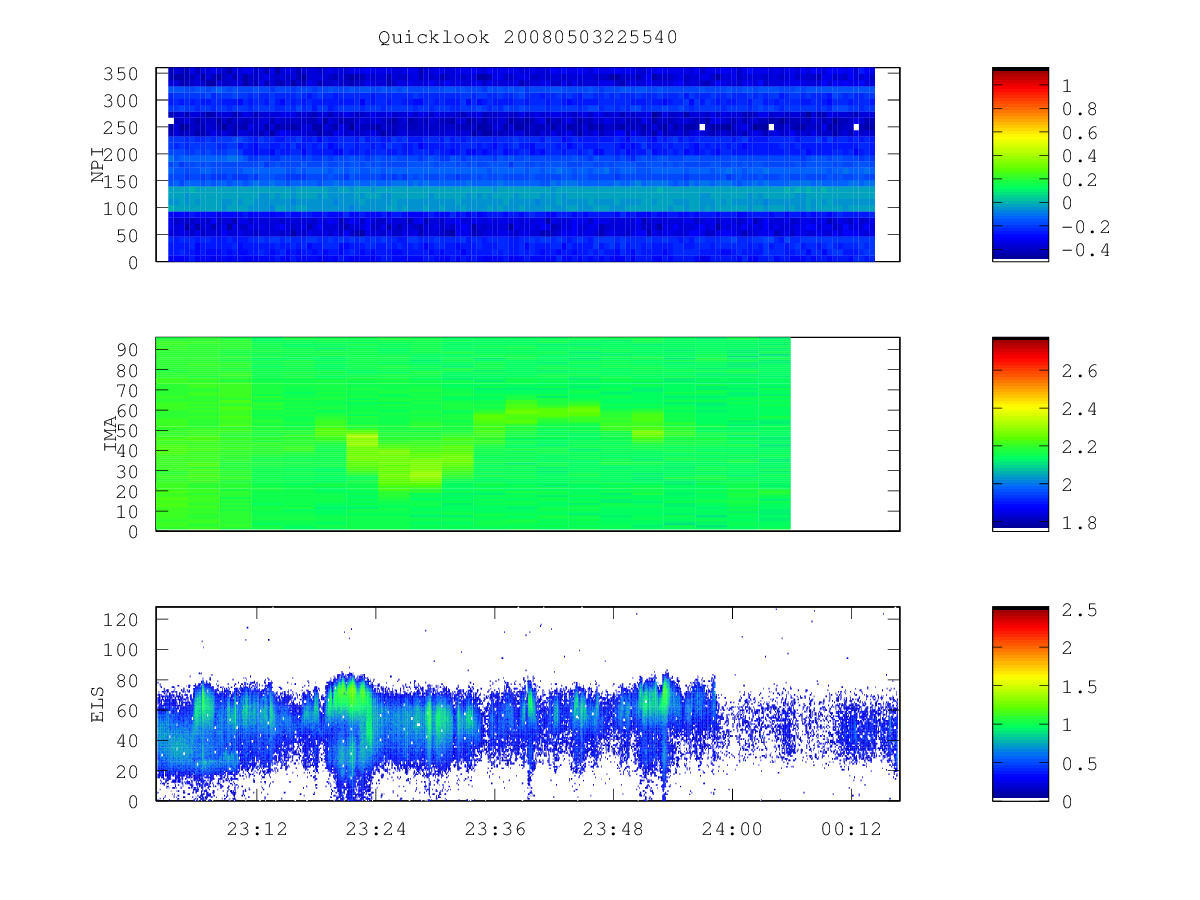Screen dimensions: 1200x900
Task: Click the -0.4 label on NPI colorbar
Action: [1085, 250]
